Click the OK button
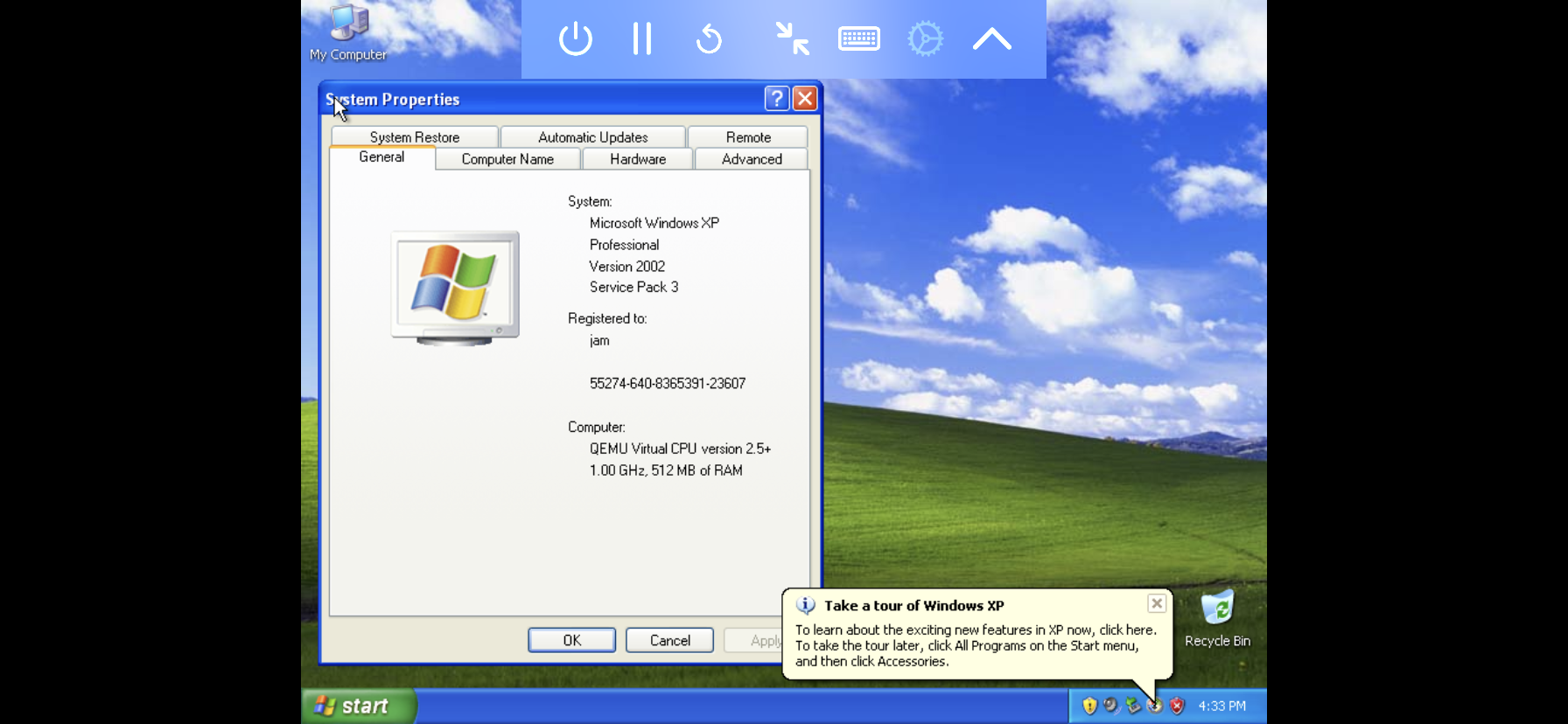 [571, 640]
